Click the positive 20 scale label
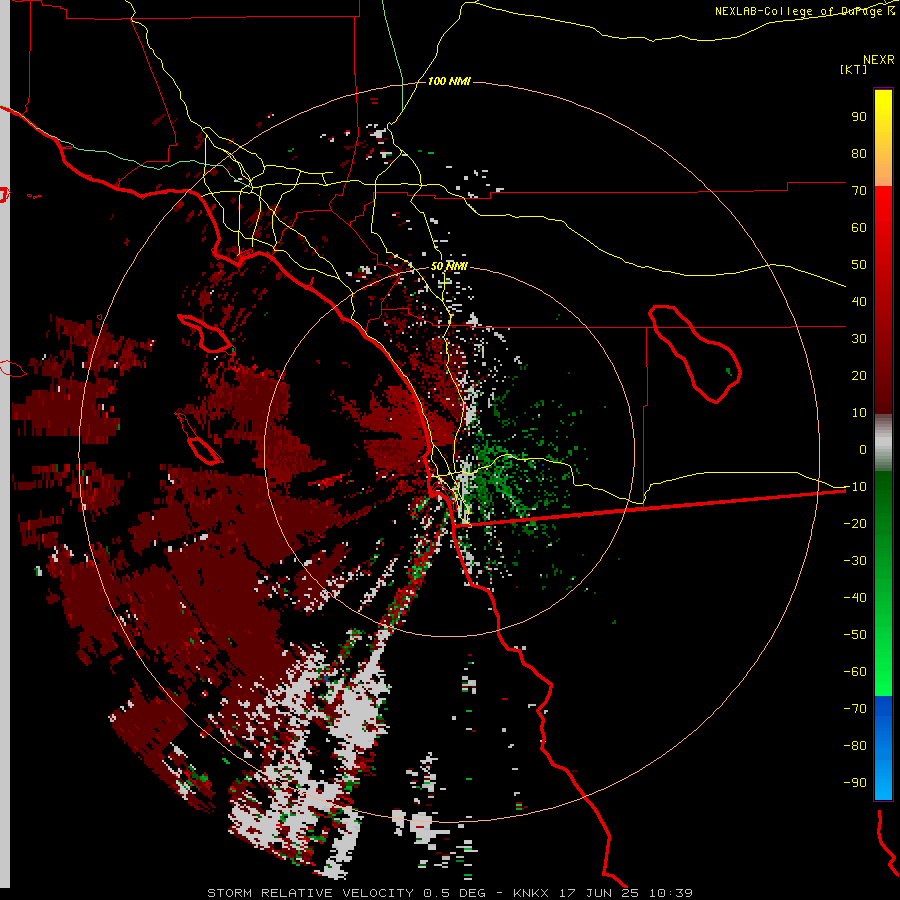This screenshot has height=900, width=900. (859, 375)
